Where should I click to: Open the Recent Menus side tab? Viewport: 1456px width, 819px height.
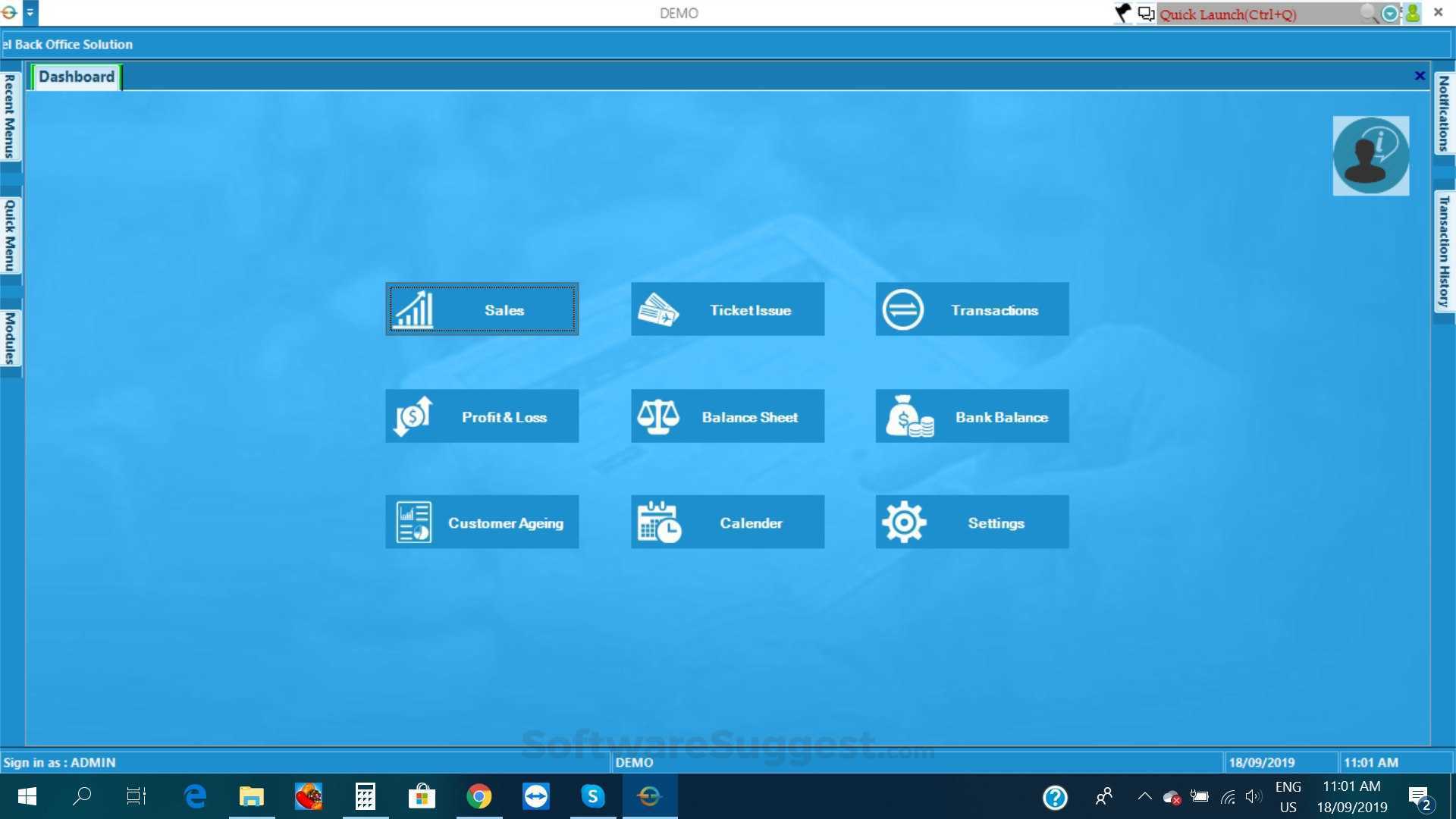coord(10,116)
